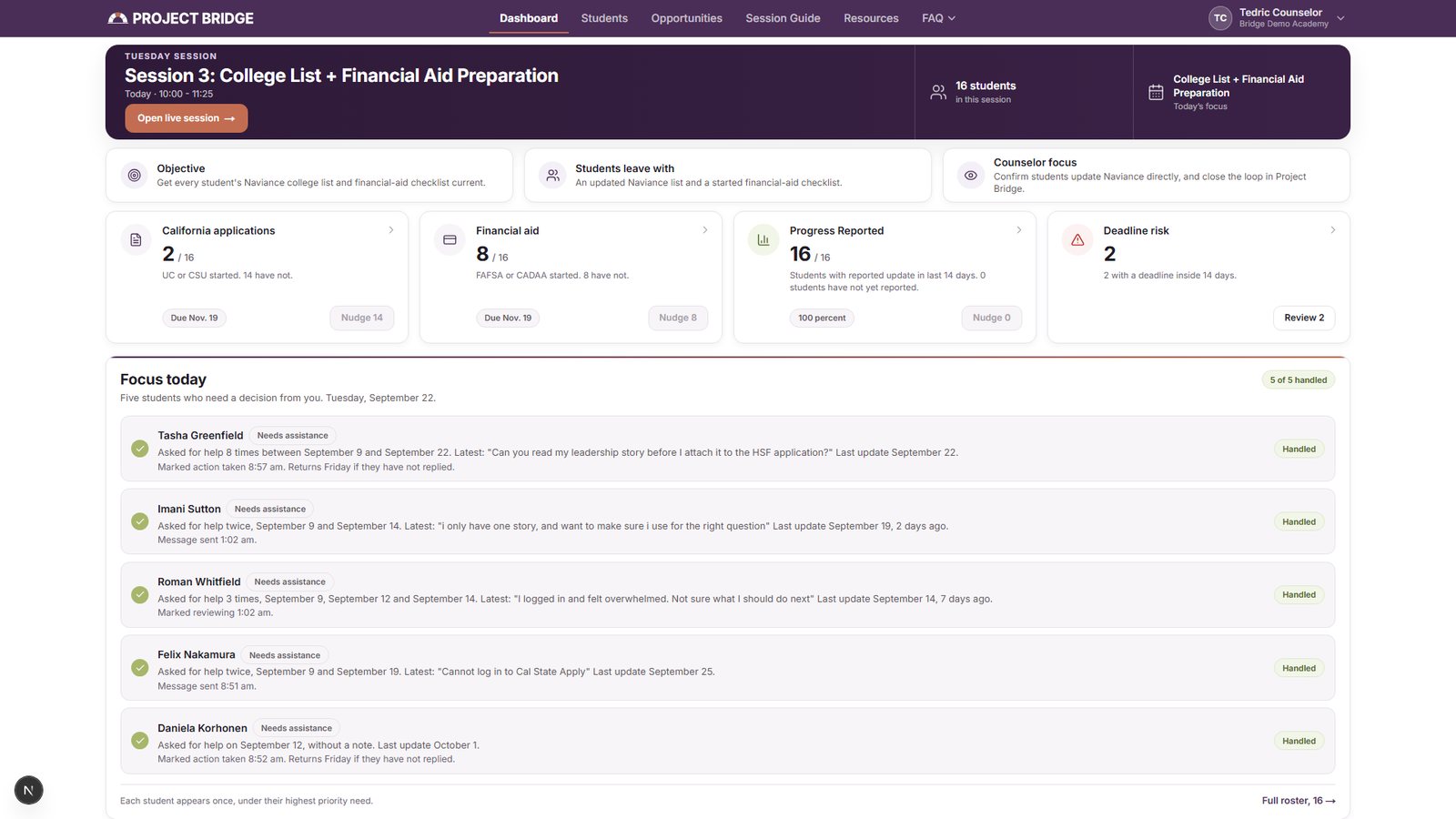
Task: Click the green check for Roman Whitfield
Action: click(x=140, y=594)
